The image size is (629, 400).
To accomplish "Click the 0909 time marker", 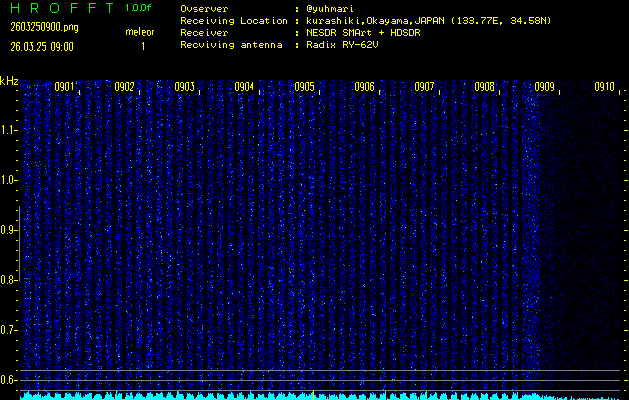I will [544, 87].
